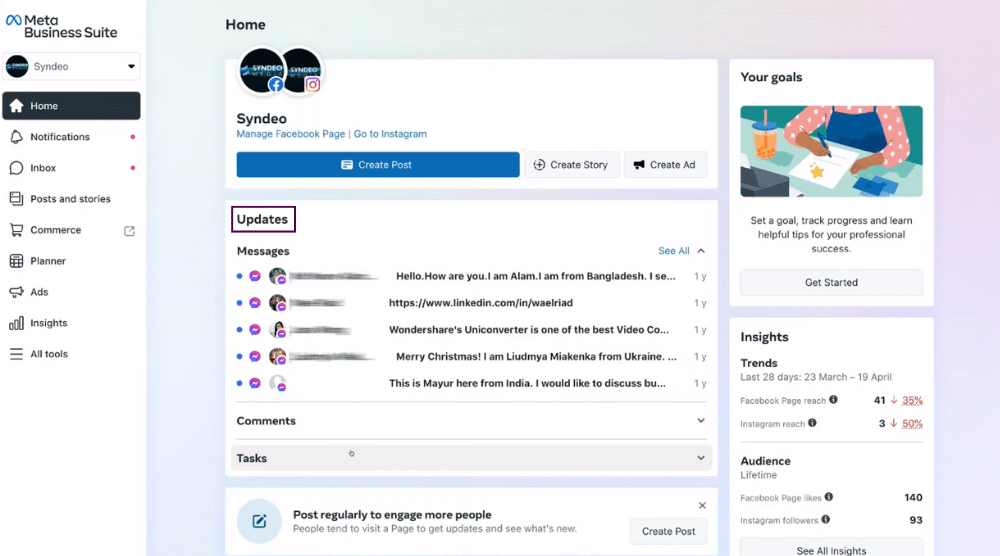
Task: Click the Syndeo Facebook page avatar
Action: (x=261, y=70)
